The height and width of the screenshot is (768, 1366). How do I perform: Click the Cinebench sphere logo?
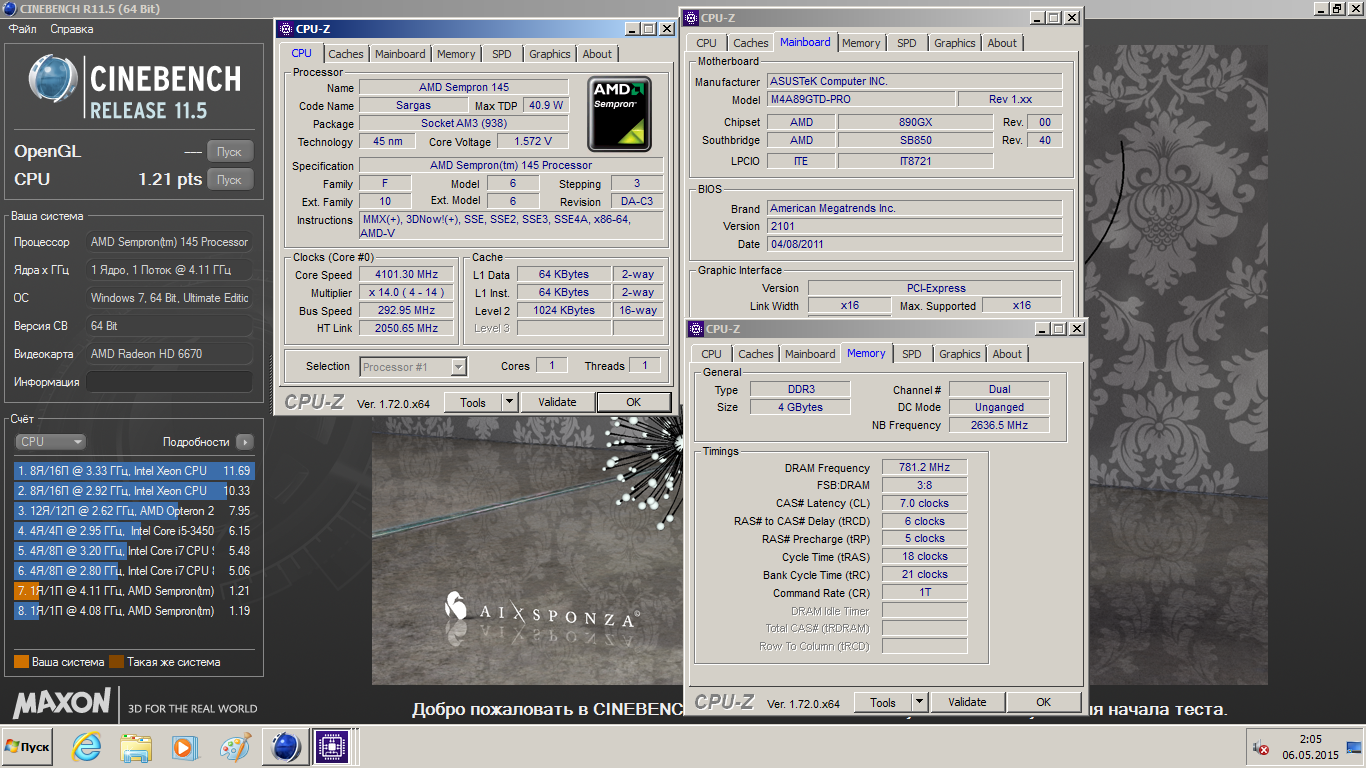52,79
